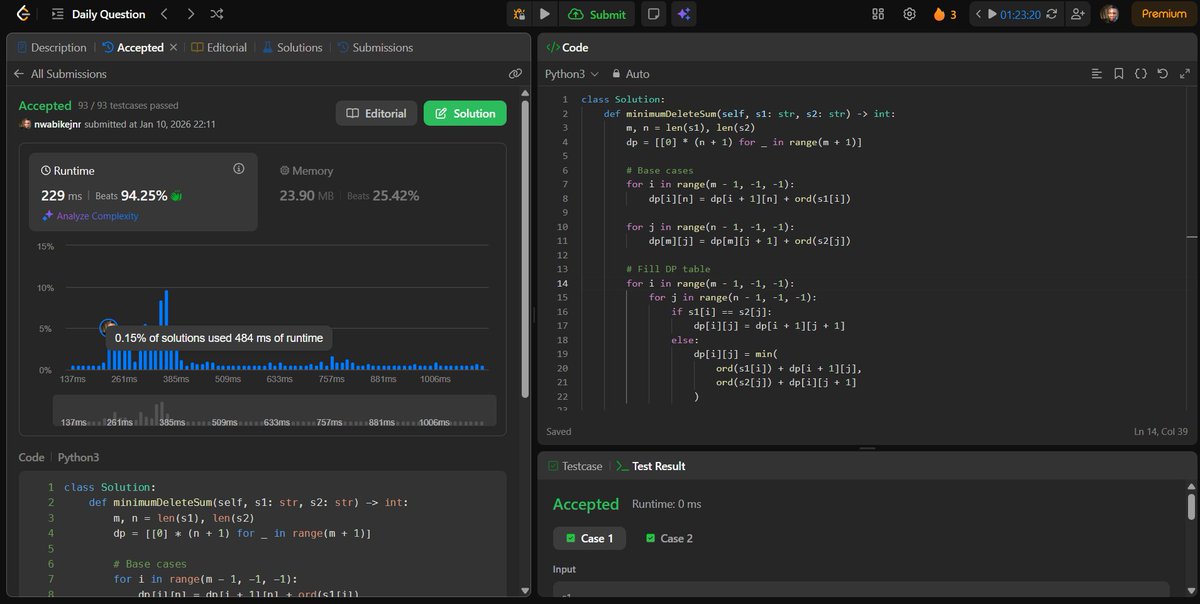
Task: Click the bookmark icon in editor
Action: (1117, 74)
